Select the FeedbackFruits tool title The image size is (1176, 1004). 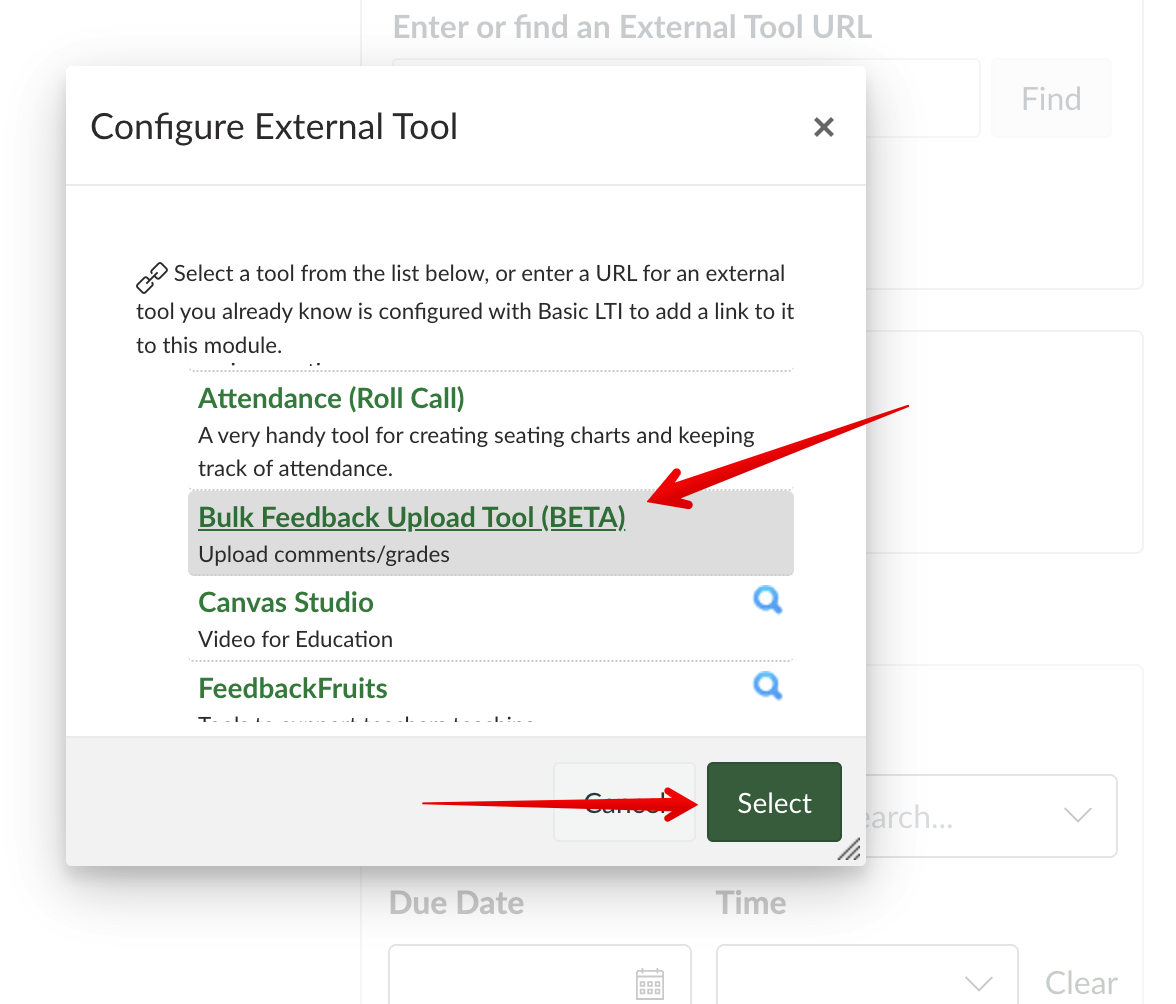point(293,688)
